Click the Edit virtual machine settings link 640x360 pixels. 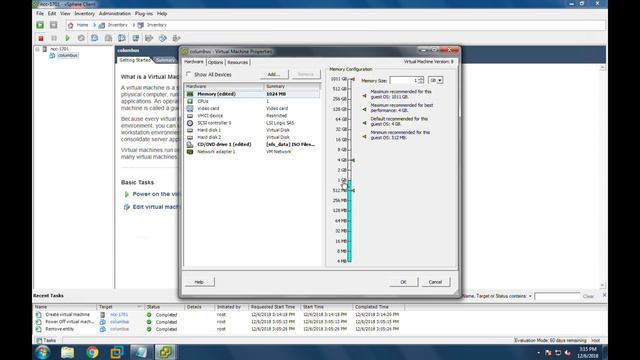[156, 207]
